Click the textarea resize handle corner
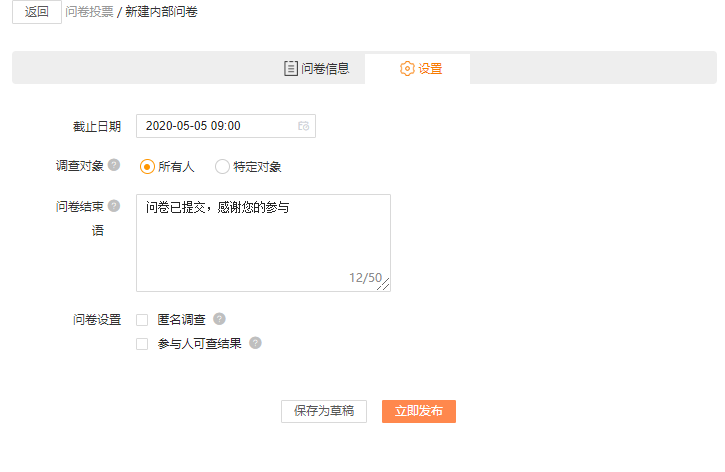The image size is (725, 472). point(383,284)
